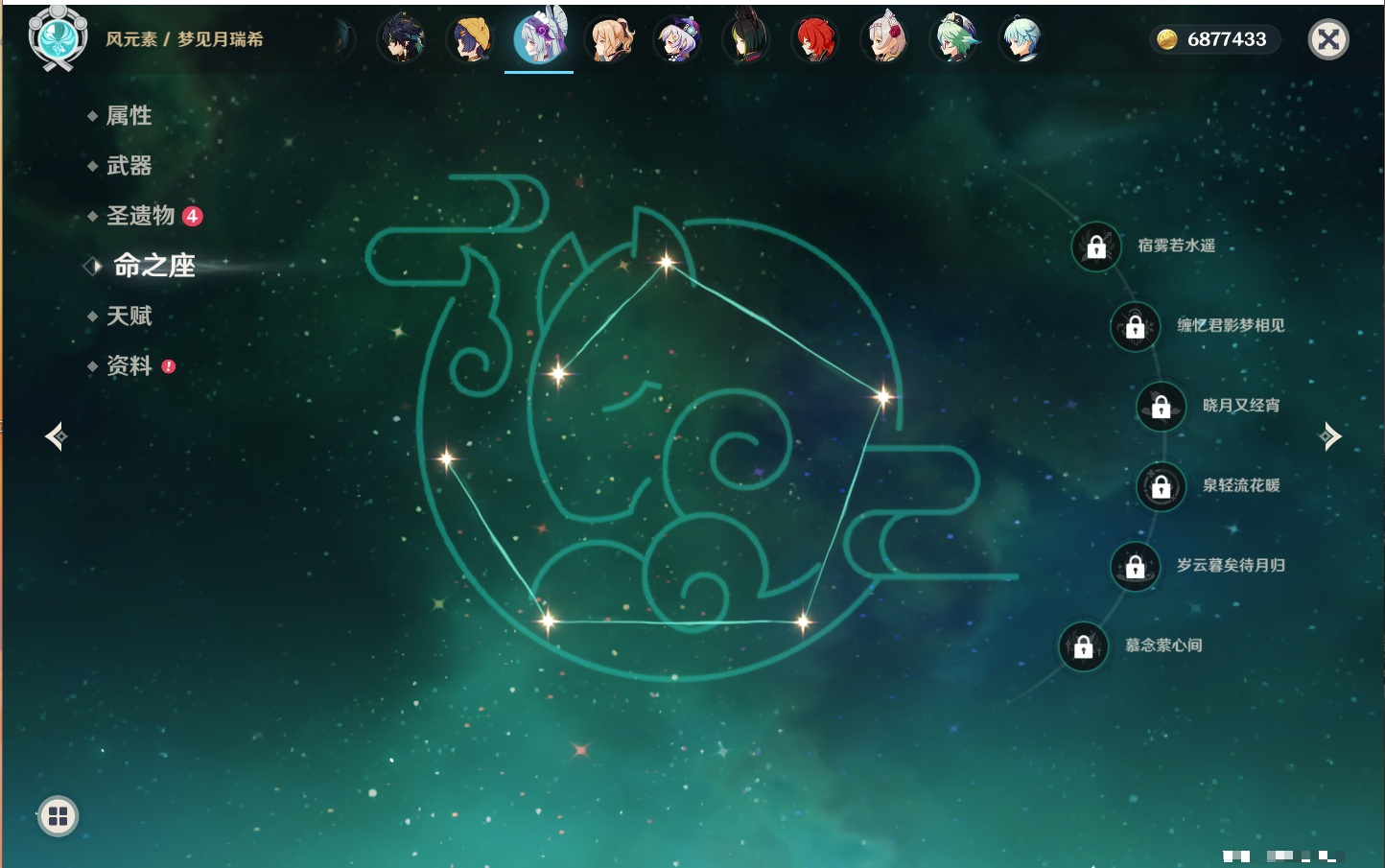Select the yellow-hooded character portrait

point(470,40)
